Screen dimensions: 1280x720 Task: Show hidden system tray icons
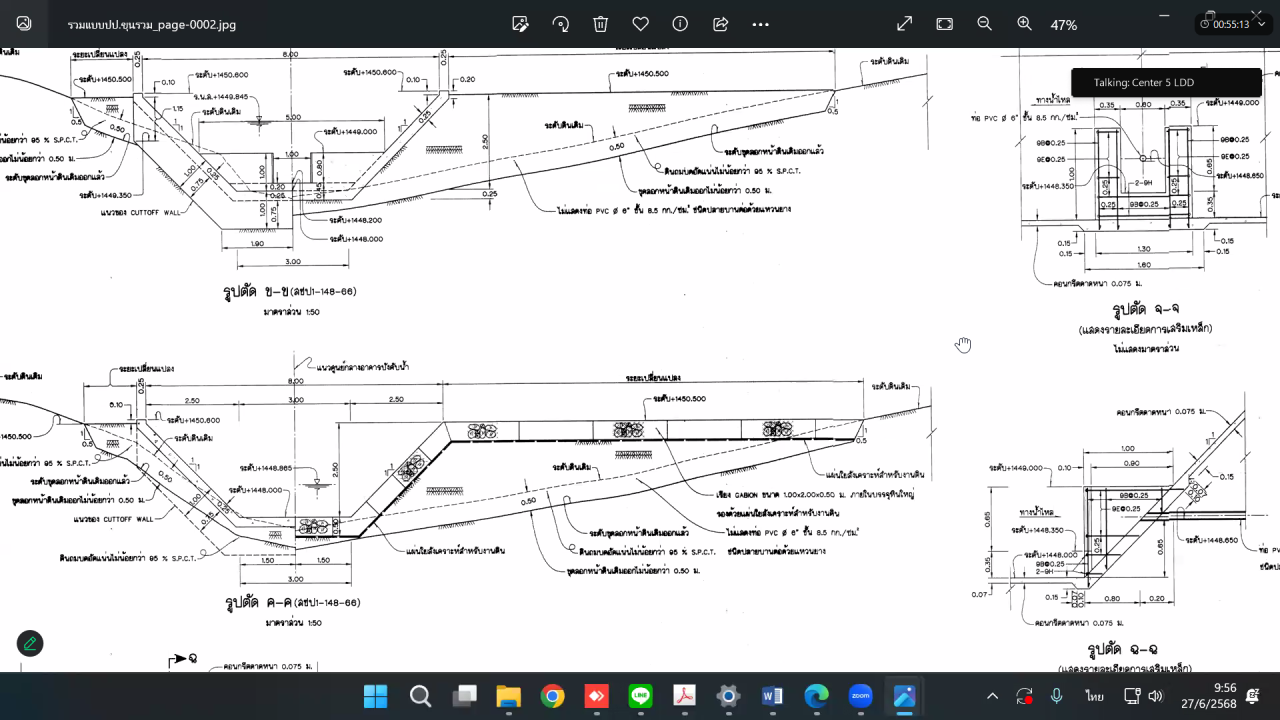click(992, 696)
